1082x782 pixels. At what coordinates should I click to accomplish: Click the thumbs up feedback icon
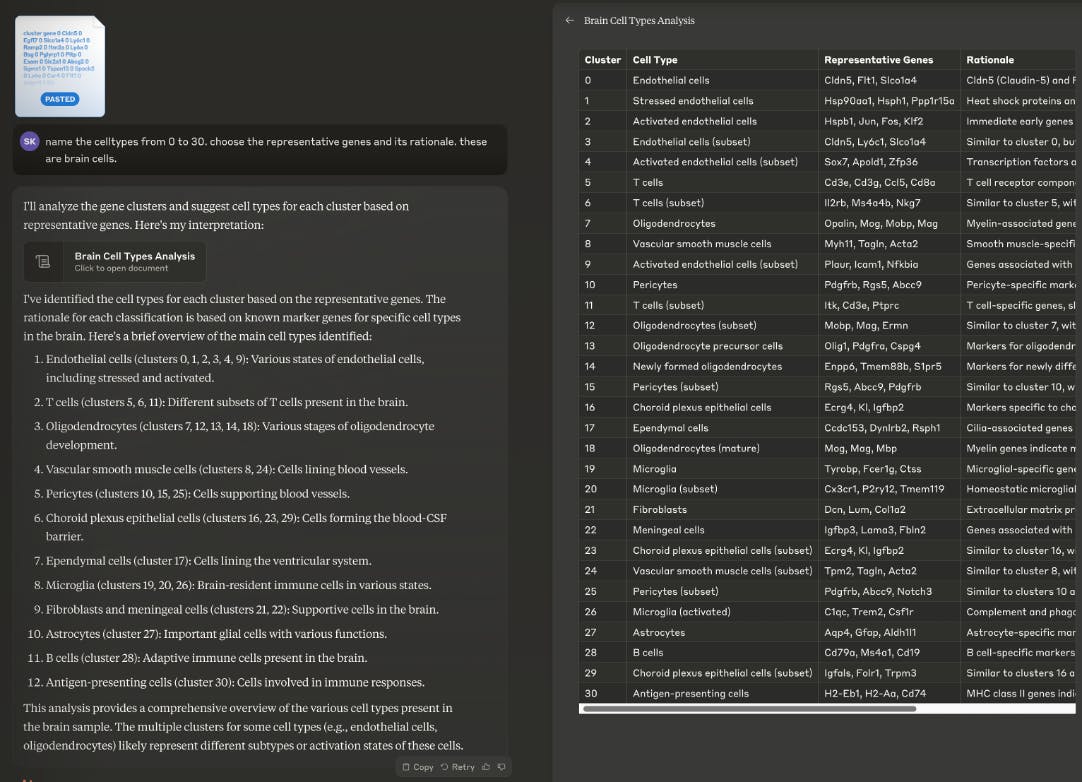click(x=486, y=767)
